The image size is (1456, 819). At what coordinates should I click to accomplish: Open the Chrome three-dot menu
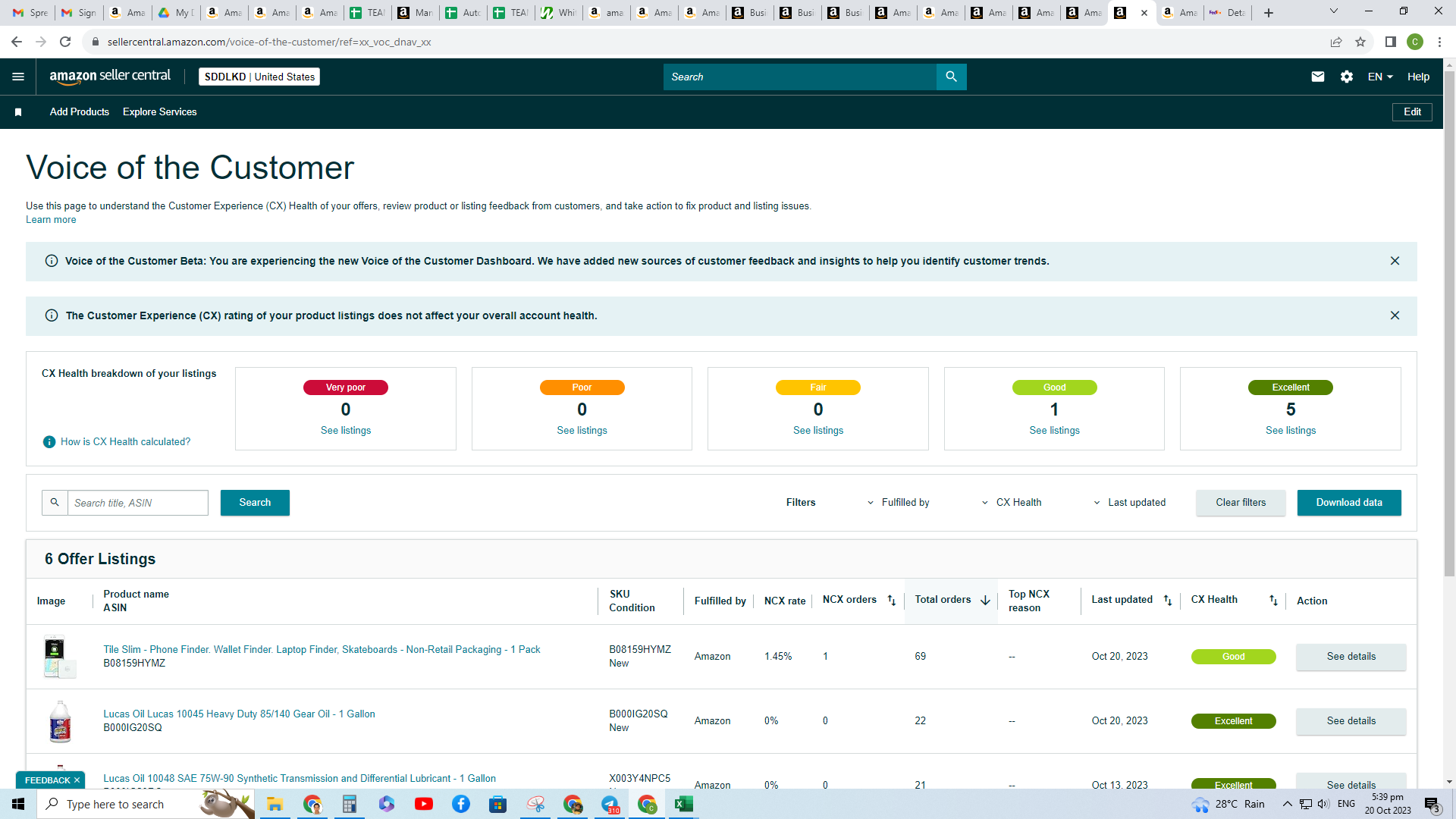click(x=1439, y=42)
